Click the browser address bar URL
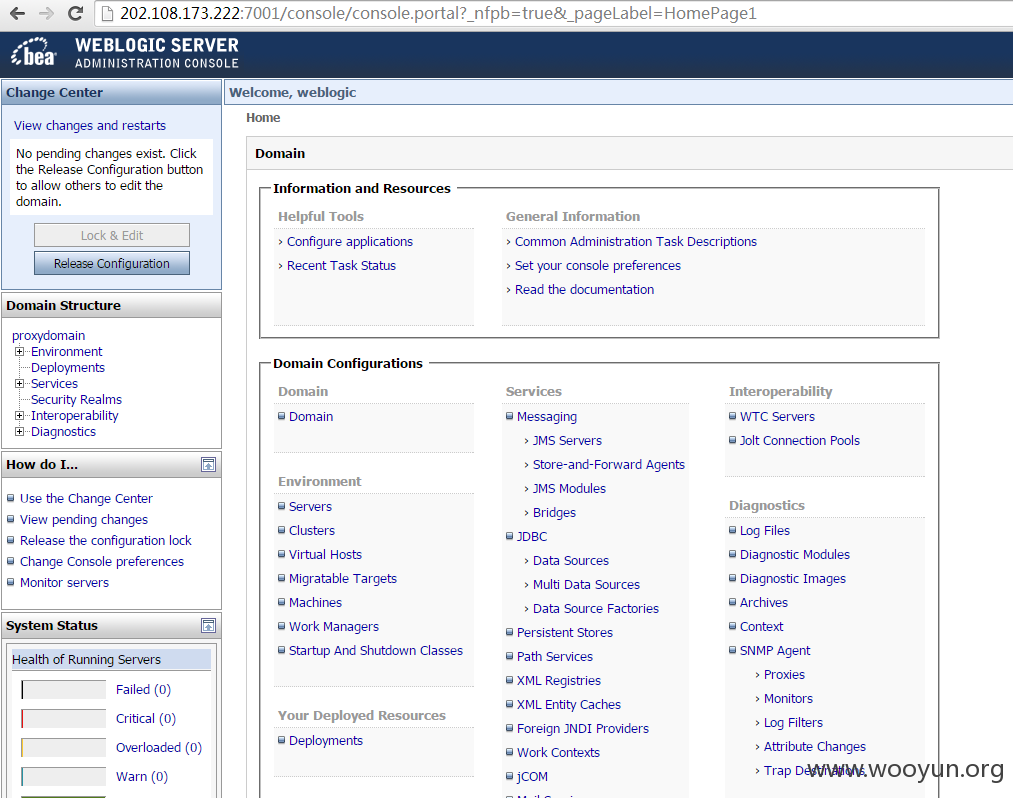The height and width of the screenshot is (798, 1013). pyautogui.click(x=438, y=13)
